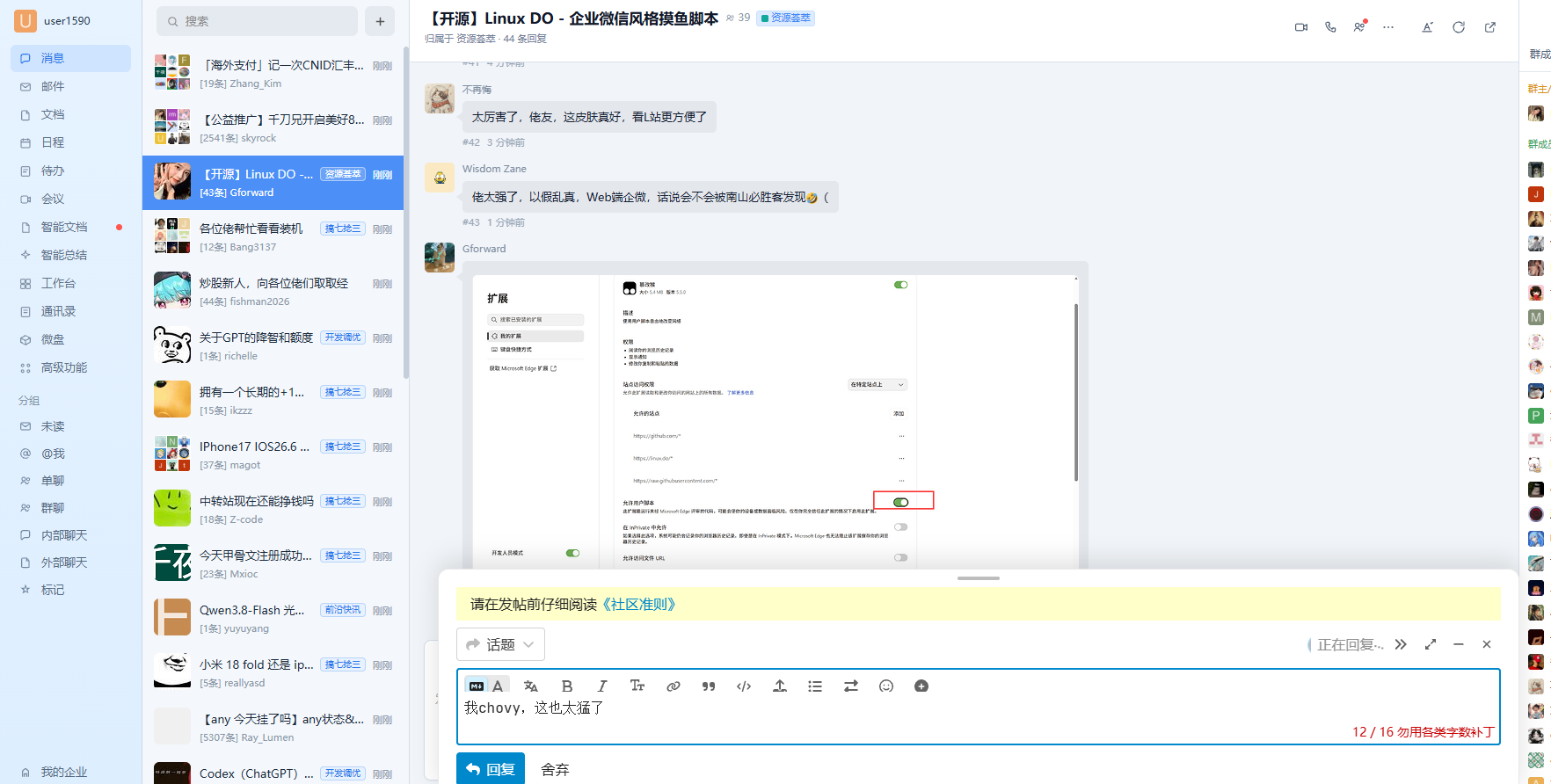
Task: Close the reply composer with the X
Action: tap(1487, 644)
